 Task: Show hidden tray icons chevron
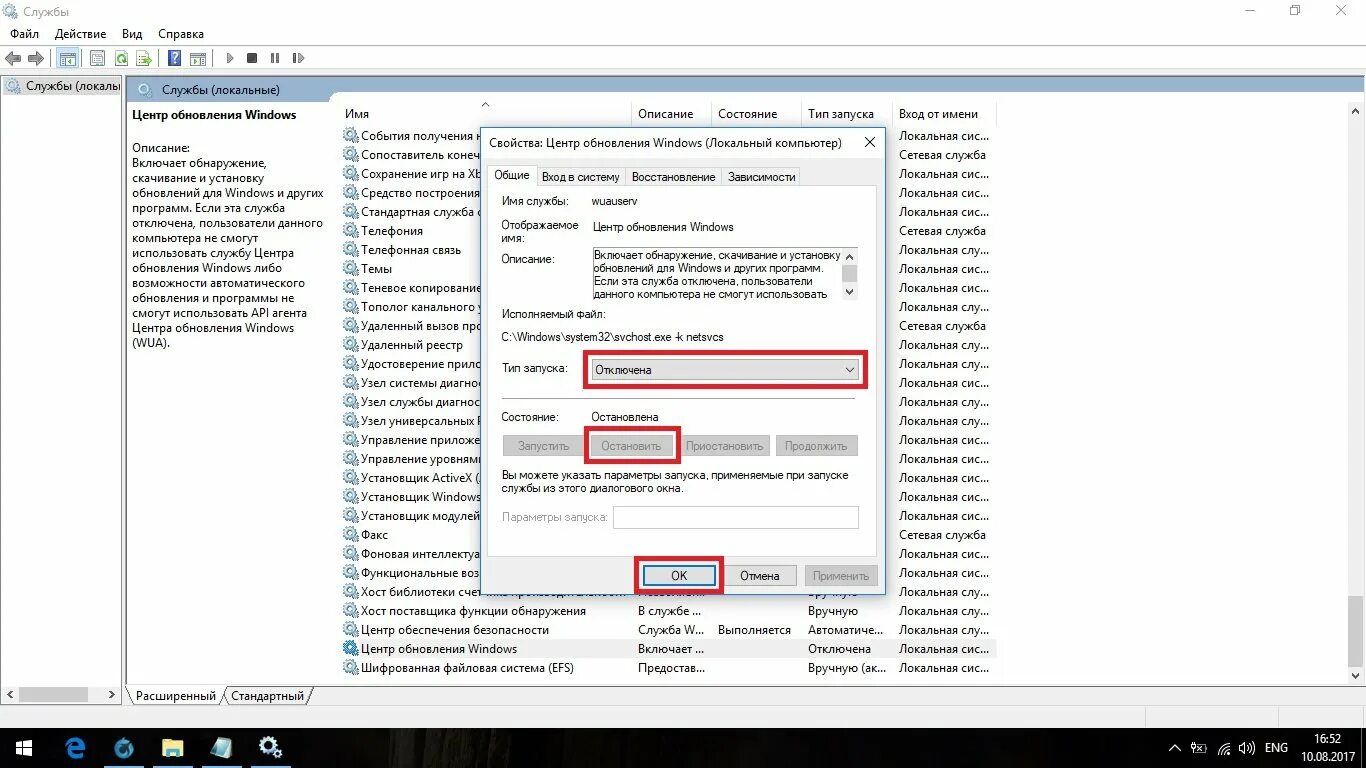point(1175,748)
